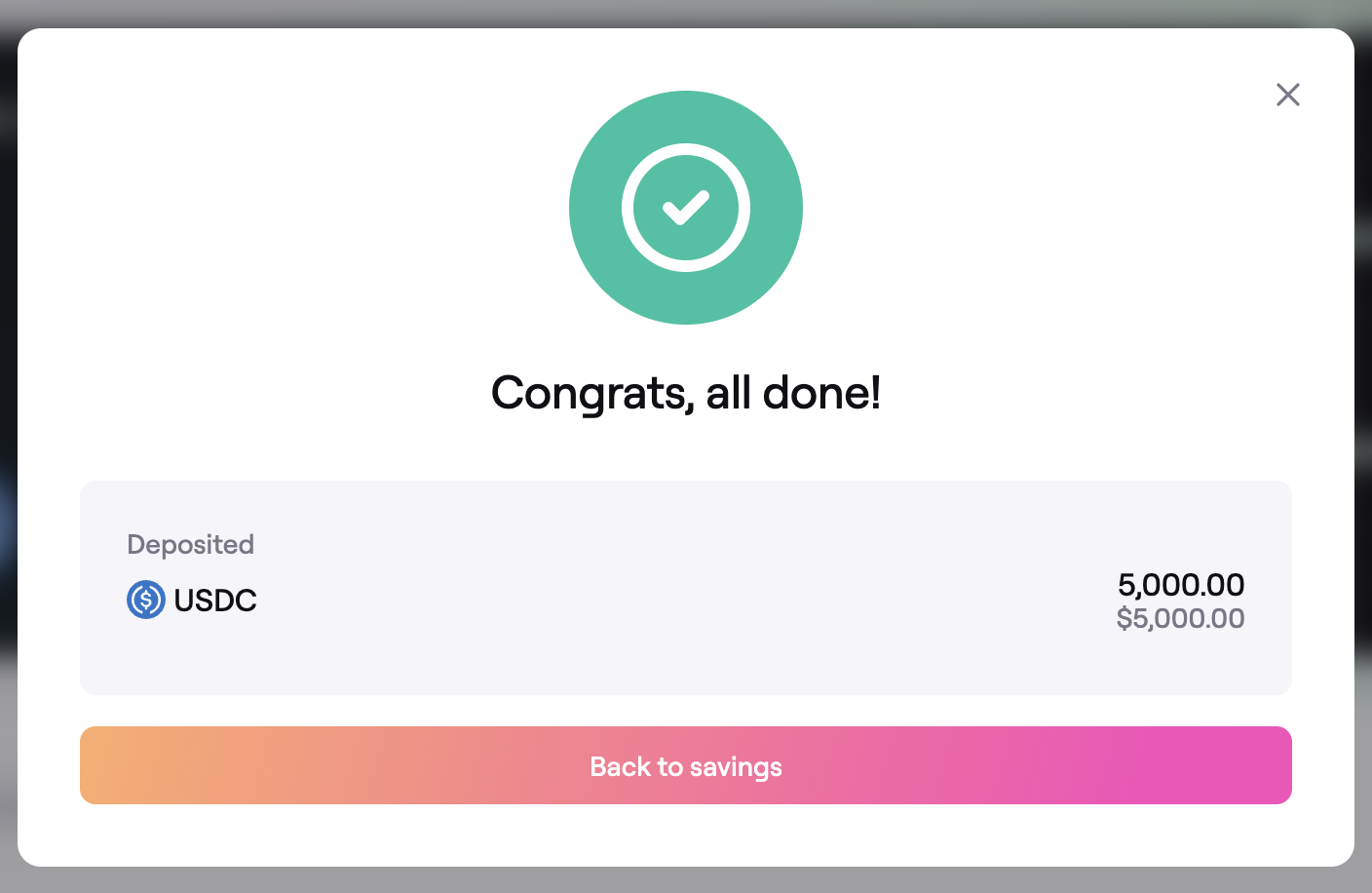This screenshot has height=893, width=1372.
Task: Click the USDC coin icon
Action: [x=146, y=600]
